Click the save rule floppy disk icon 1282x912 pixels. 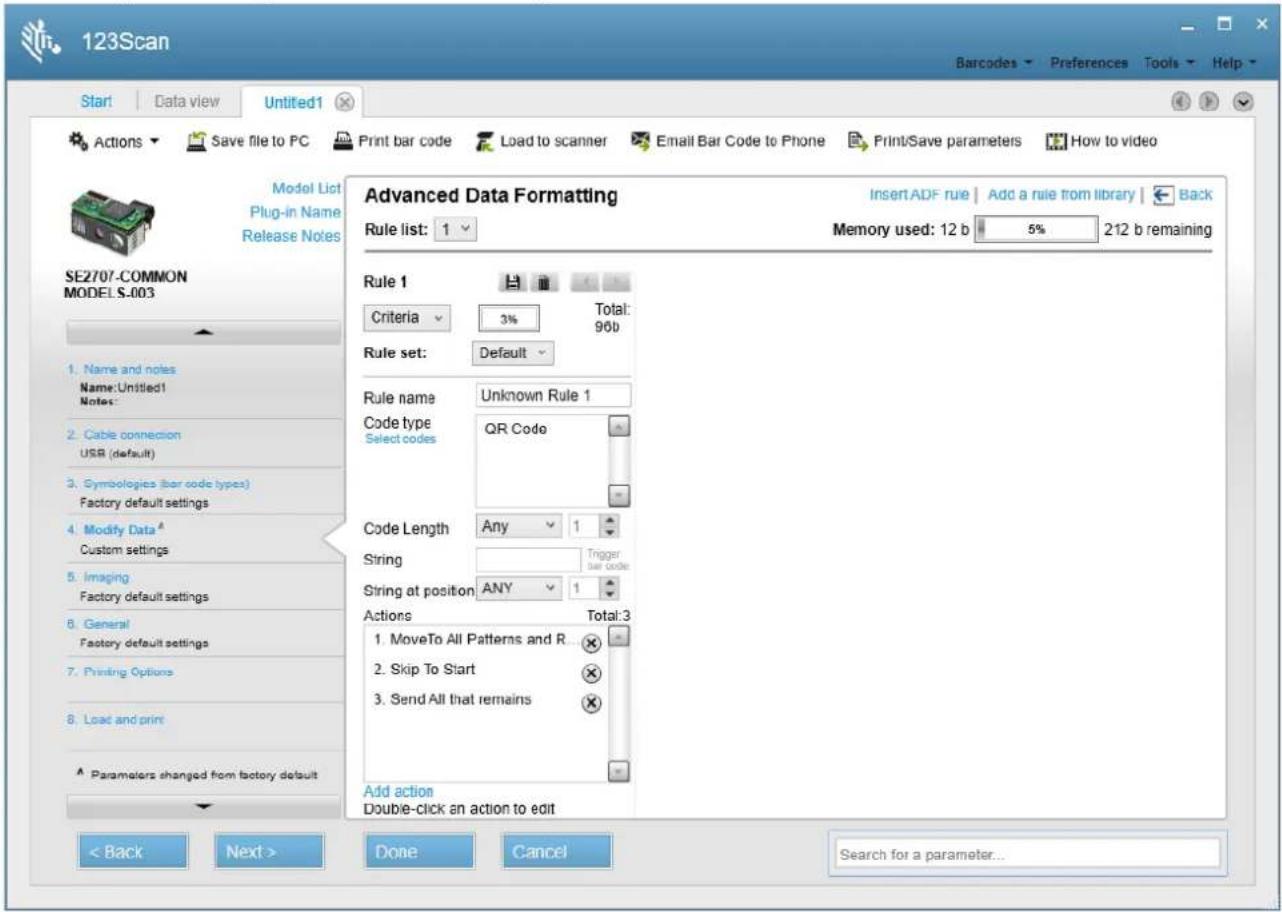512,283
